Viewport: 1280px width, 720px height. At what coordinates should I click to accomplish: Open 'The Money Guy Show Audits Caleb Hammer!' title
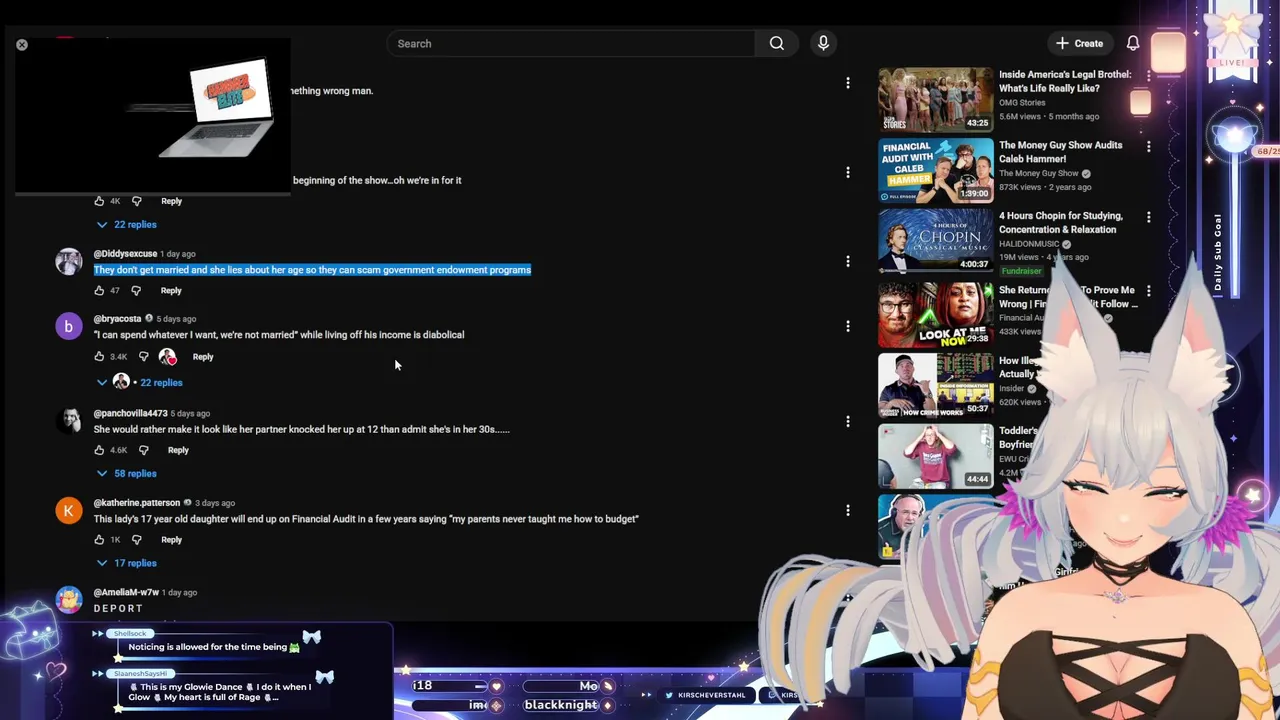click(x=1061, y=152)
